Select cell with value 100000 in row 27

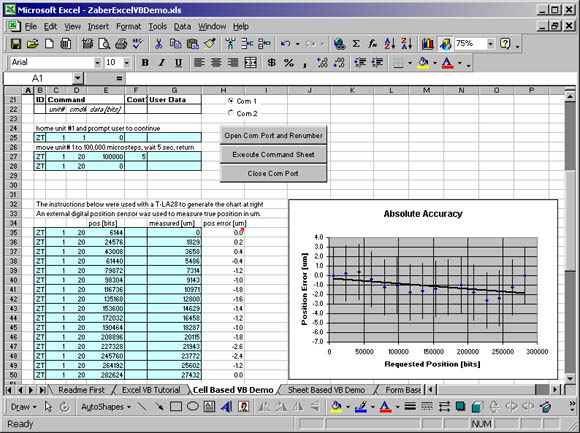pyautogui.click(x=105, y=156)
